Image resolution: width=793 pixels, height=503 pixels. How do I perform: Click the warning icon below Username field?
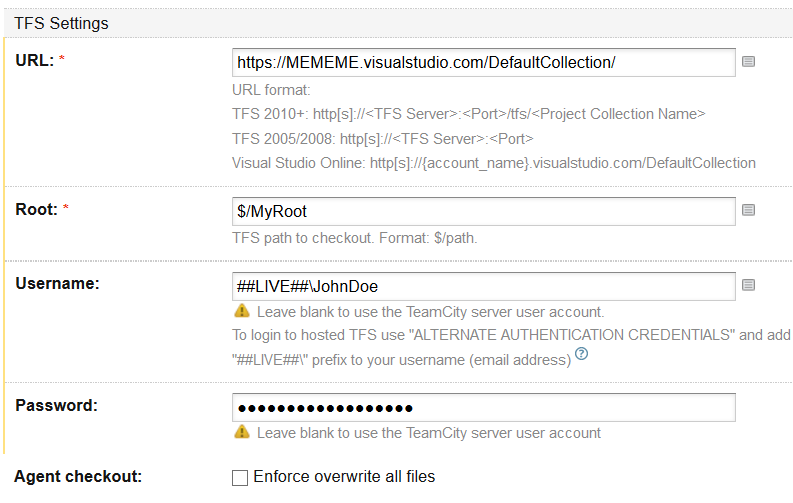tap(241, 311)
